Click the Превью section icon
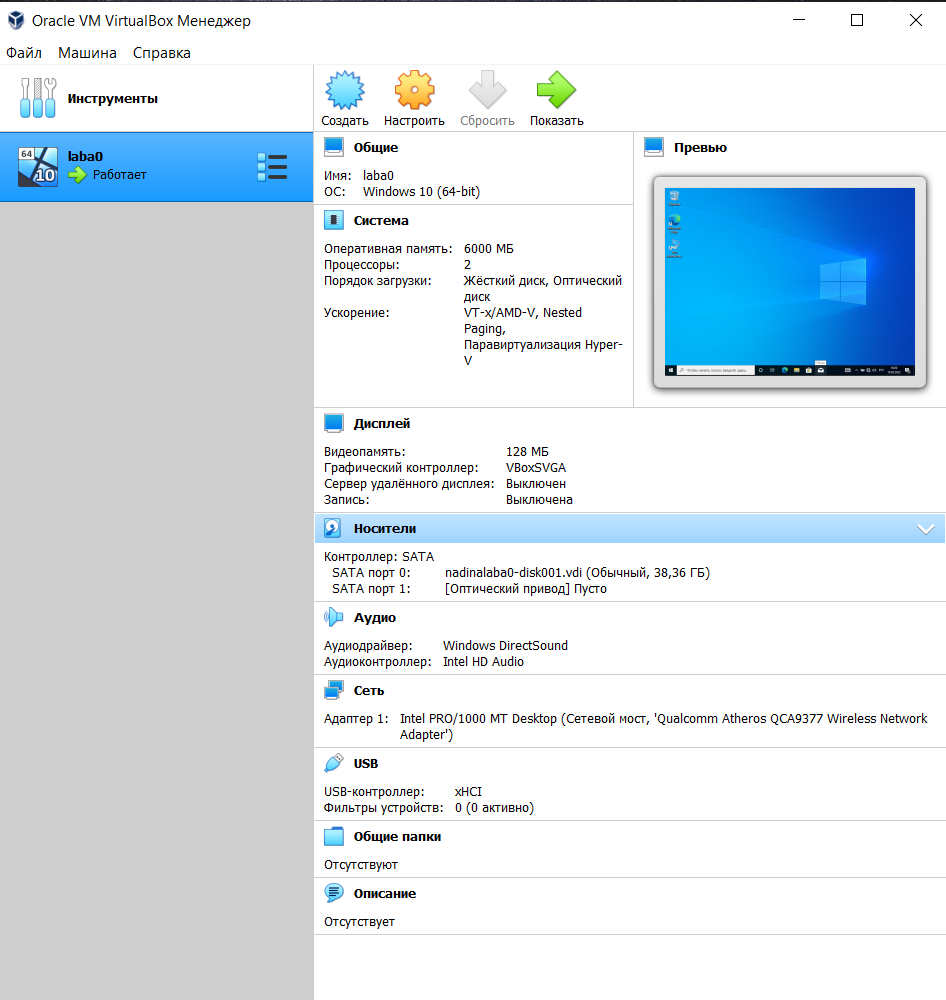946x1000 pixels. coord(654,147)
